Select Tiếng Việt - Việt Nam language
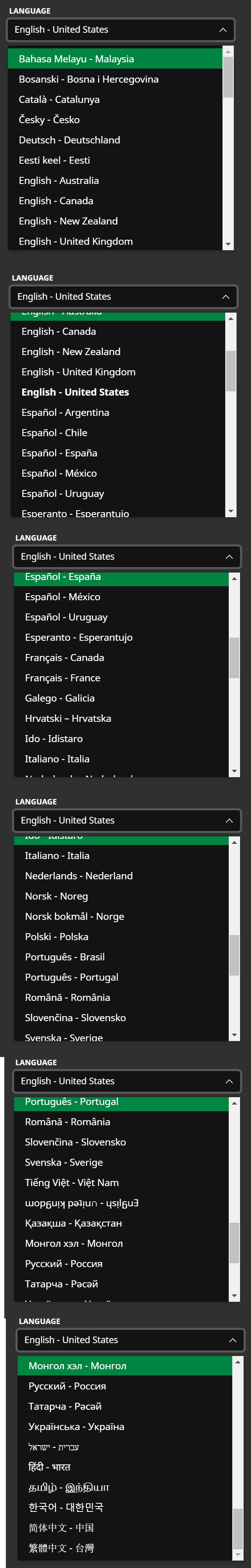The width and height of the screenshot is (251, 1568). [121, 1183]
